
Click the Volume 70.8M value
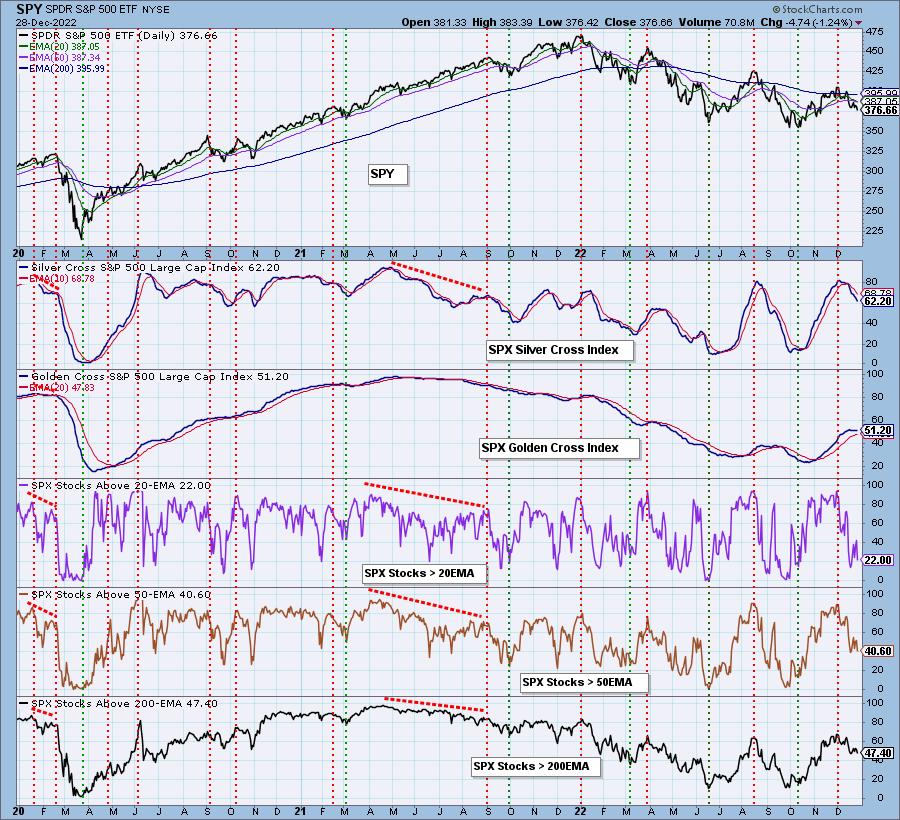(716, 22)
